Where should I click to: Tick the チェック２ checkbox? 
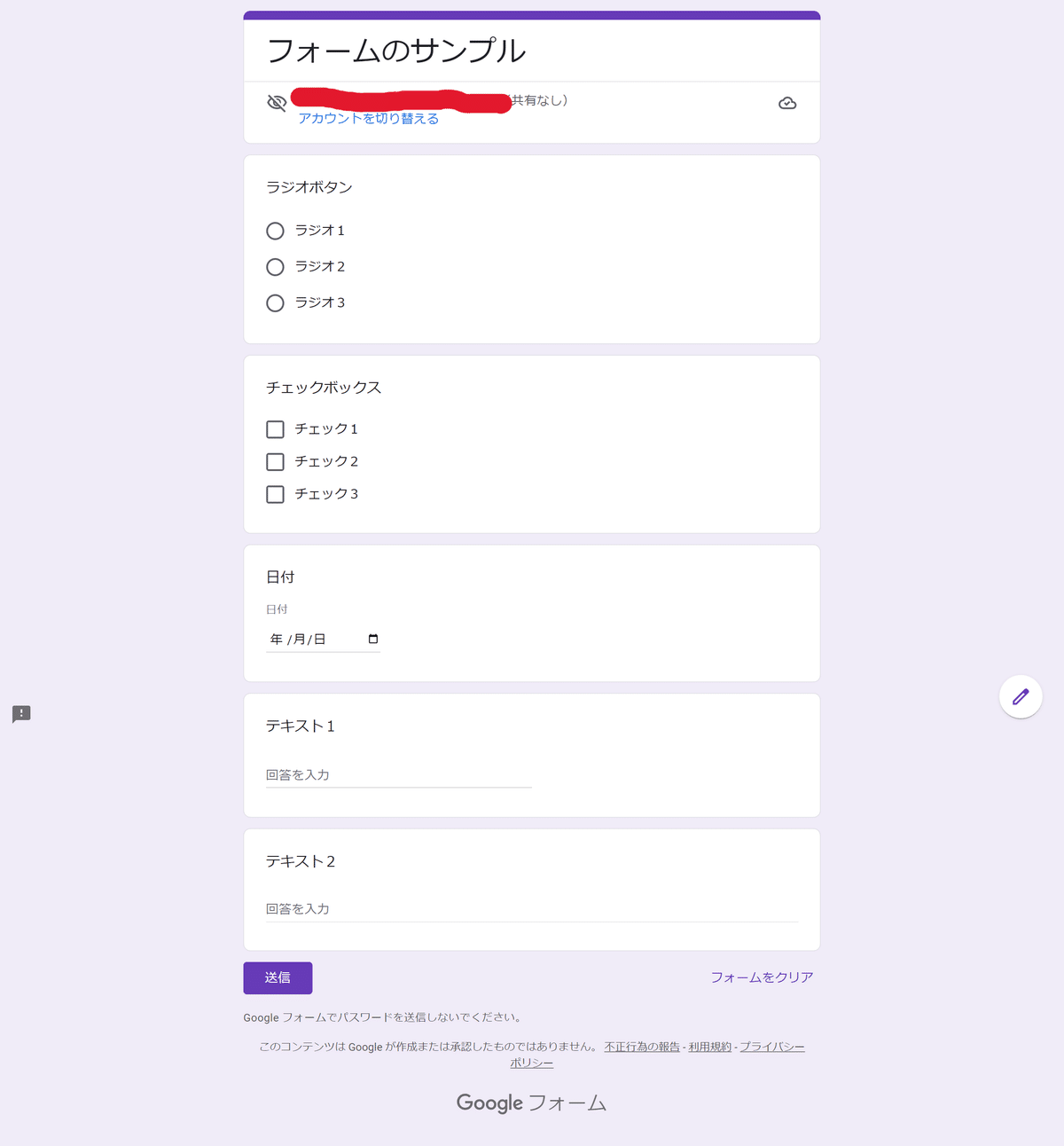[x=275, y=462]
